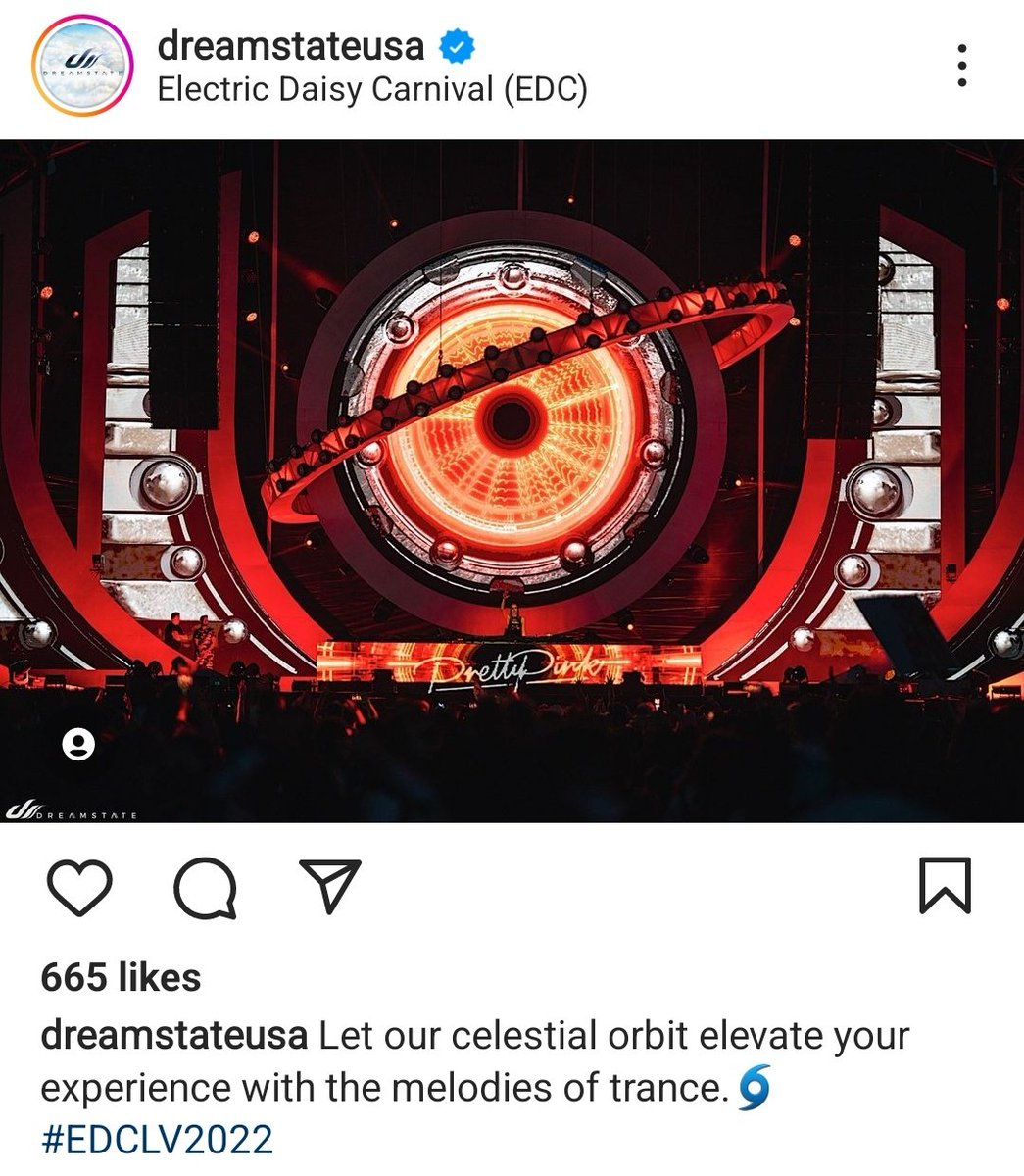Open the dreamstateusa profile picture story
The width and height of the screenshot is (1024, 1176).
[81, 68]
